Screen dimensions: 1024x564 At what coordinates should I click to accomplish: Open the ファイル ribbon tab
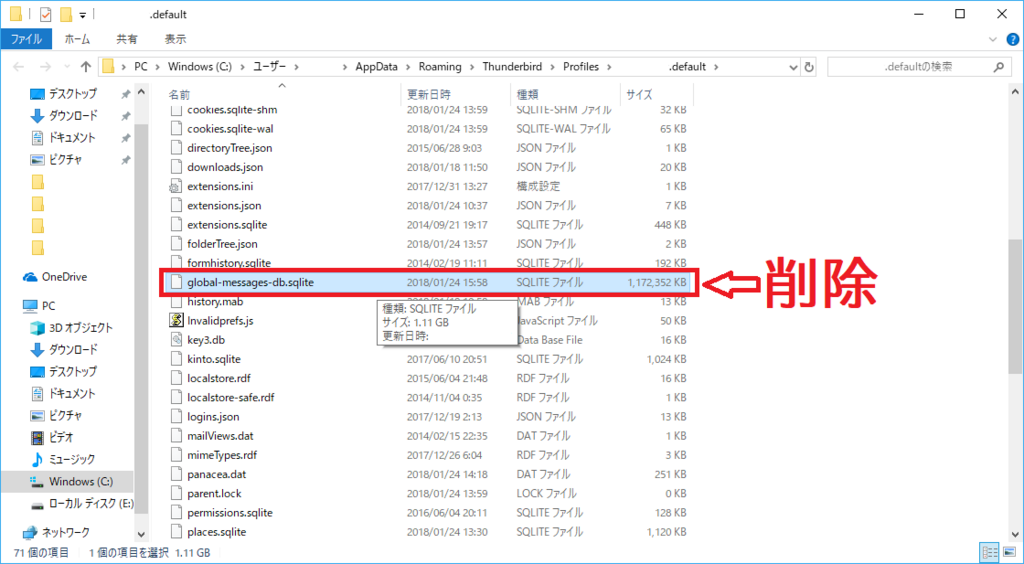[25, 39]
